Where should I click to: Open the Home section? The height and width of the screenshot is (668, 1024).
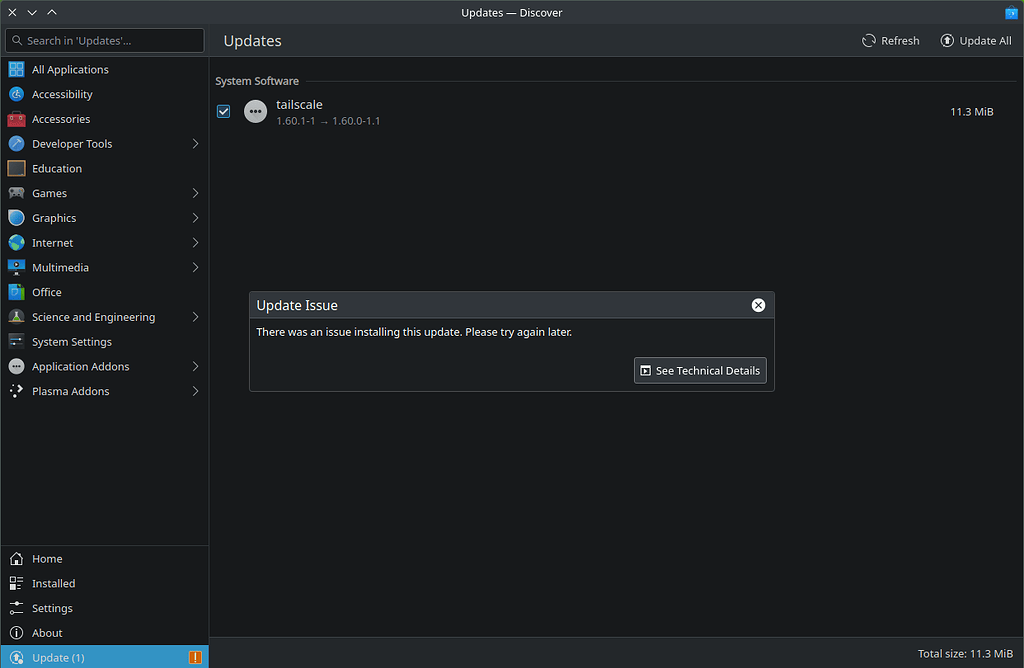45,558
